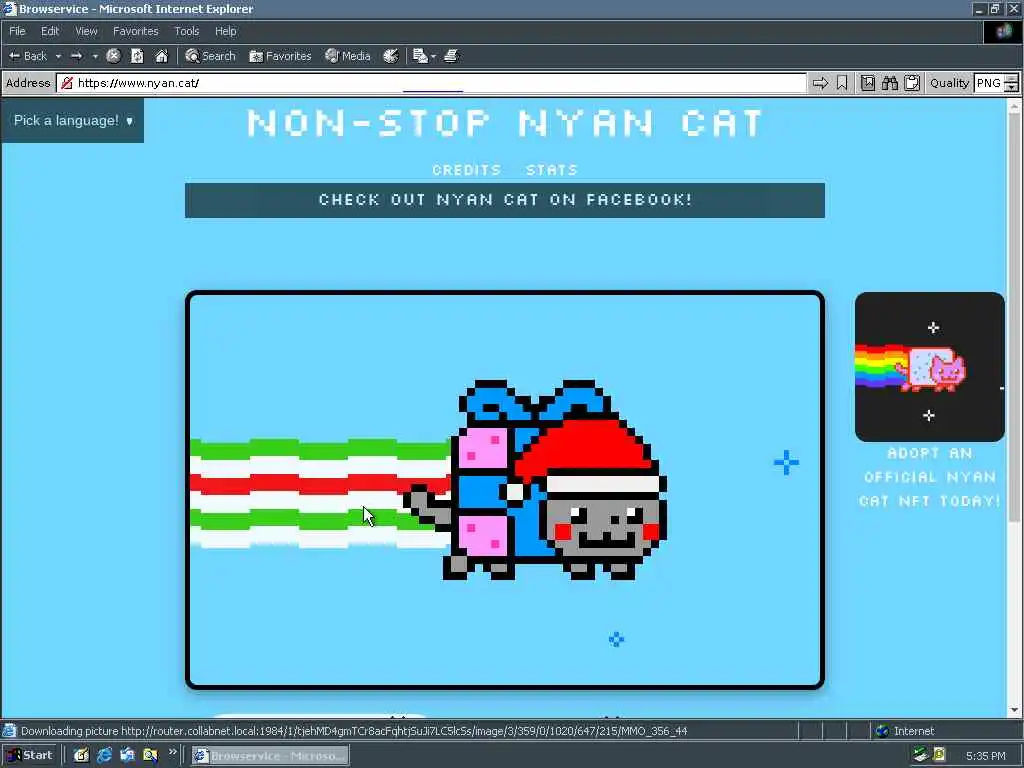Viewport: 1024px width, 768px height.
Task: Open the Quality PNG dropdown
Action: [995, 83]
